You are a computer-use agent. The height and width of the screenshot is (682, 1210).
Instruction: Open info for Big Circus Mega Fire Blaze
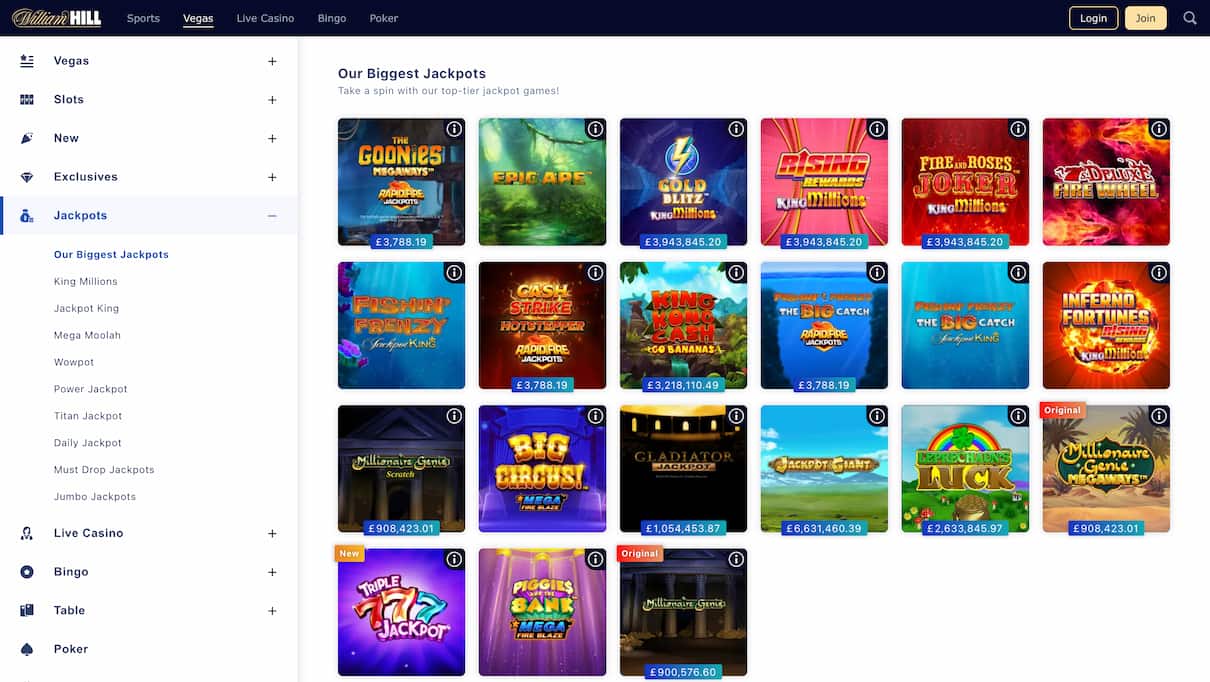[595, 416]
